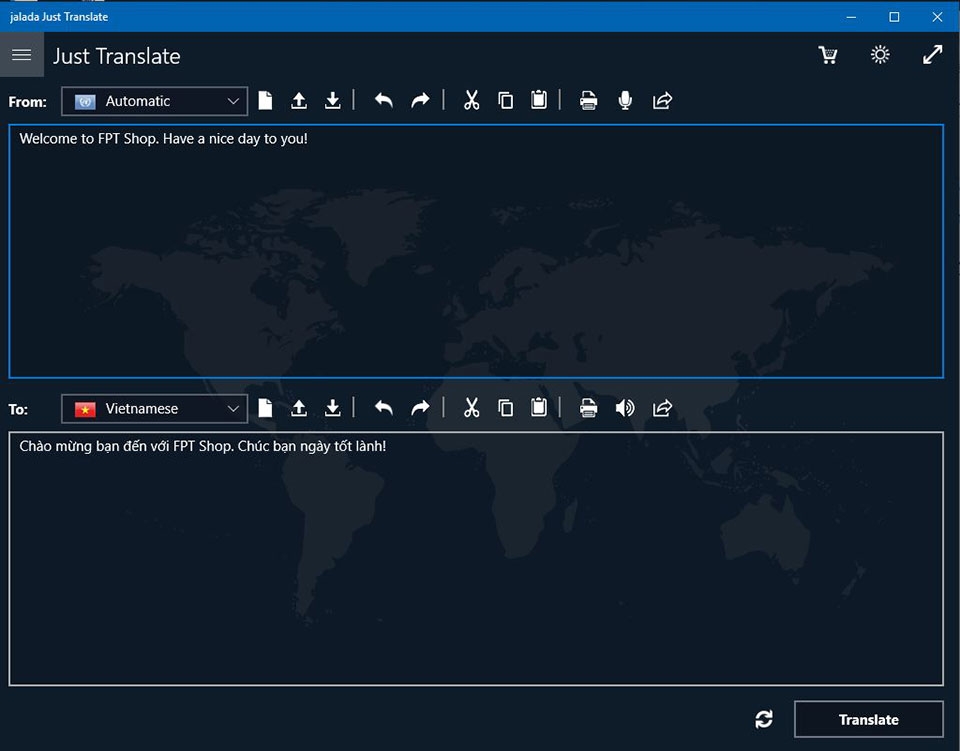This screenshot has width=960, height=751.
Task: Open the hamburger navigation menu
Action: tap(21, 55)
